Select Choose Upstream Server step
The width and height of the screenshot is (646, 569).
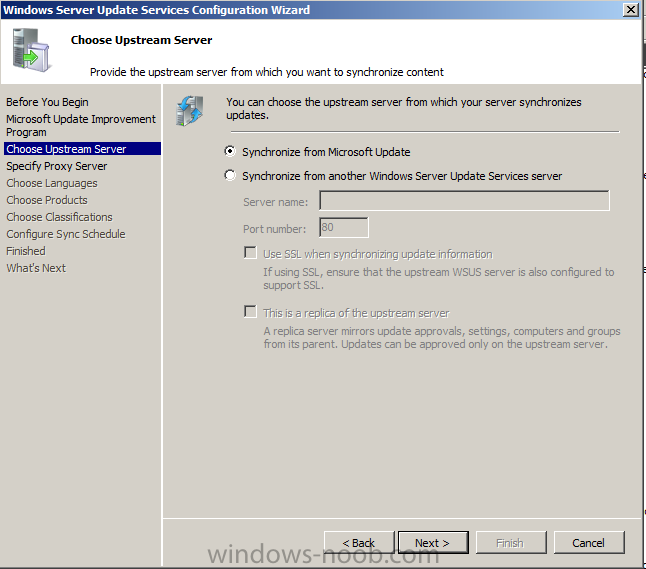pyautogui.click(x=82, y=149)
